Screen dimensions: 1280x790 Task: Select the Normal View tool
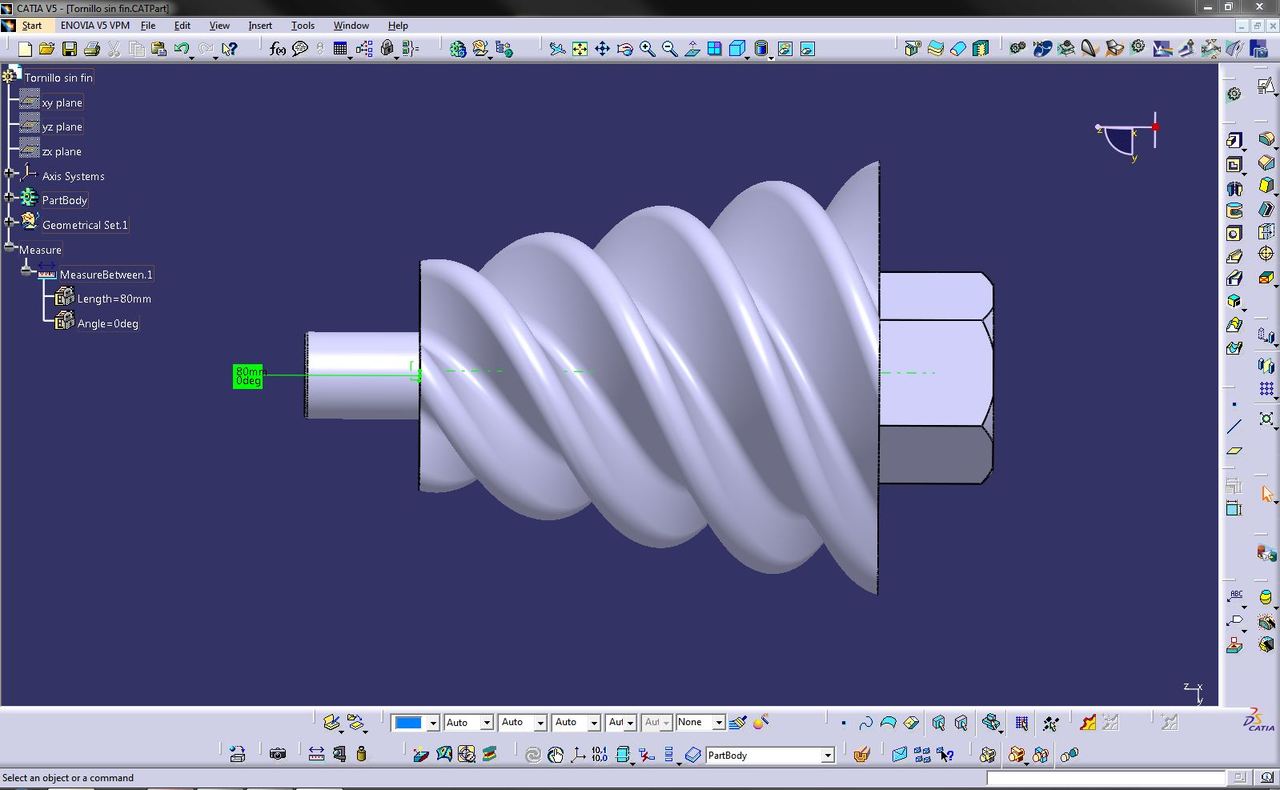pyautogui.click(x=692, y=48)
